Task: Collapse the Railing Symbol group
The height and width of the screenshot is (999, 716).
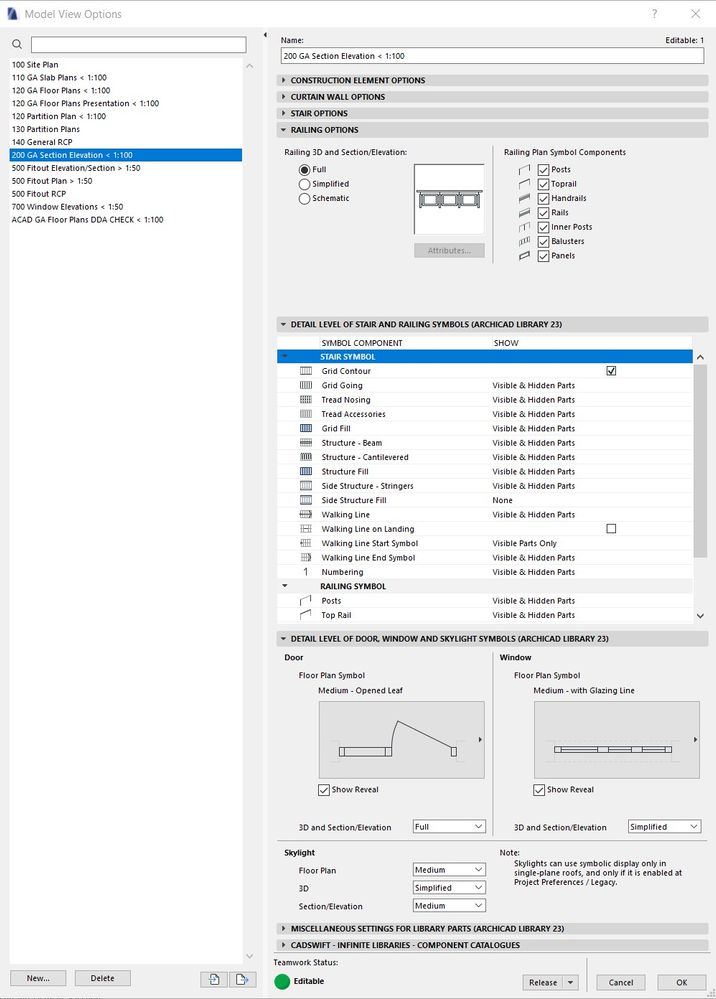Action: (285, 586)
